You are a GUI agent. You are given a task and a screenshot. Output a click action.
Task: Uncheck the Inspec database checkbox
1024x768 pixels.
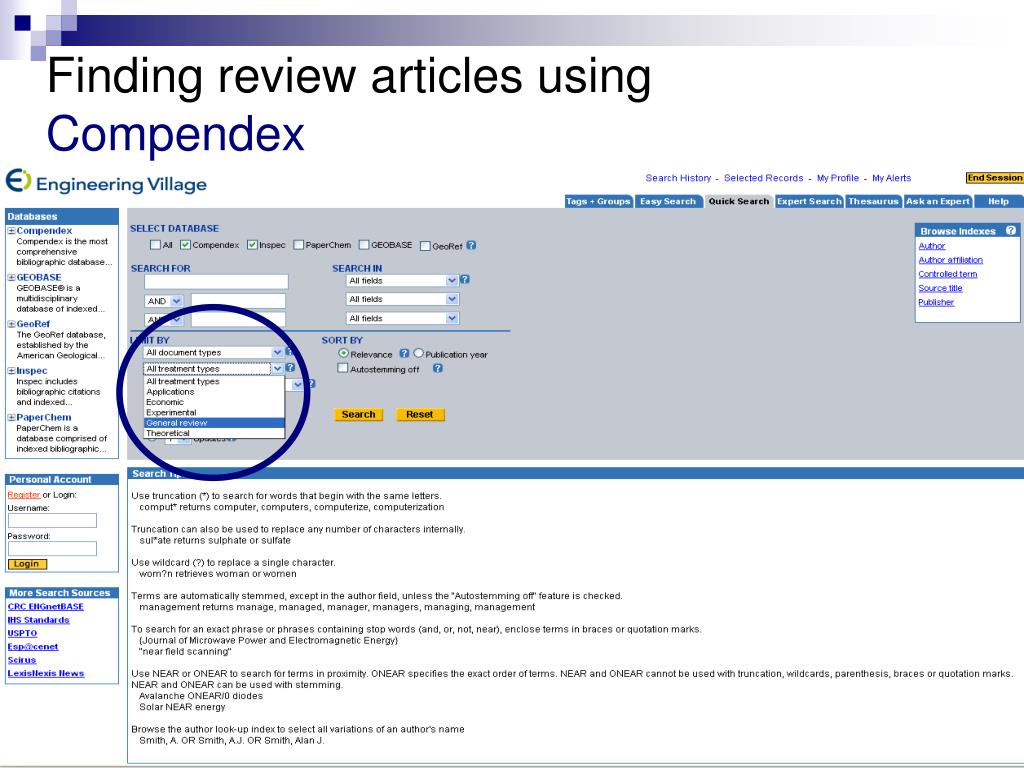point(252,245)
